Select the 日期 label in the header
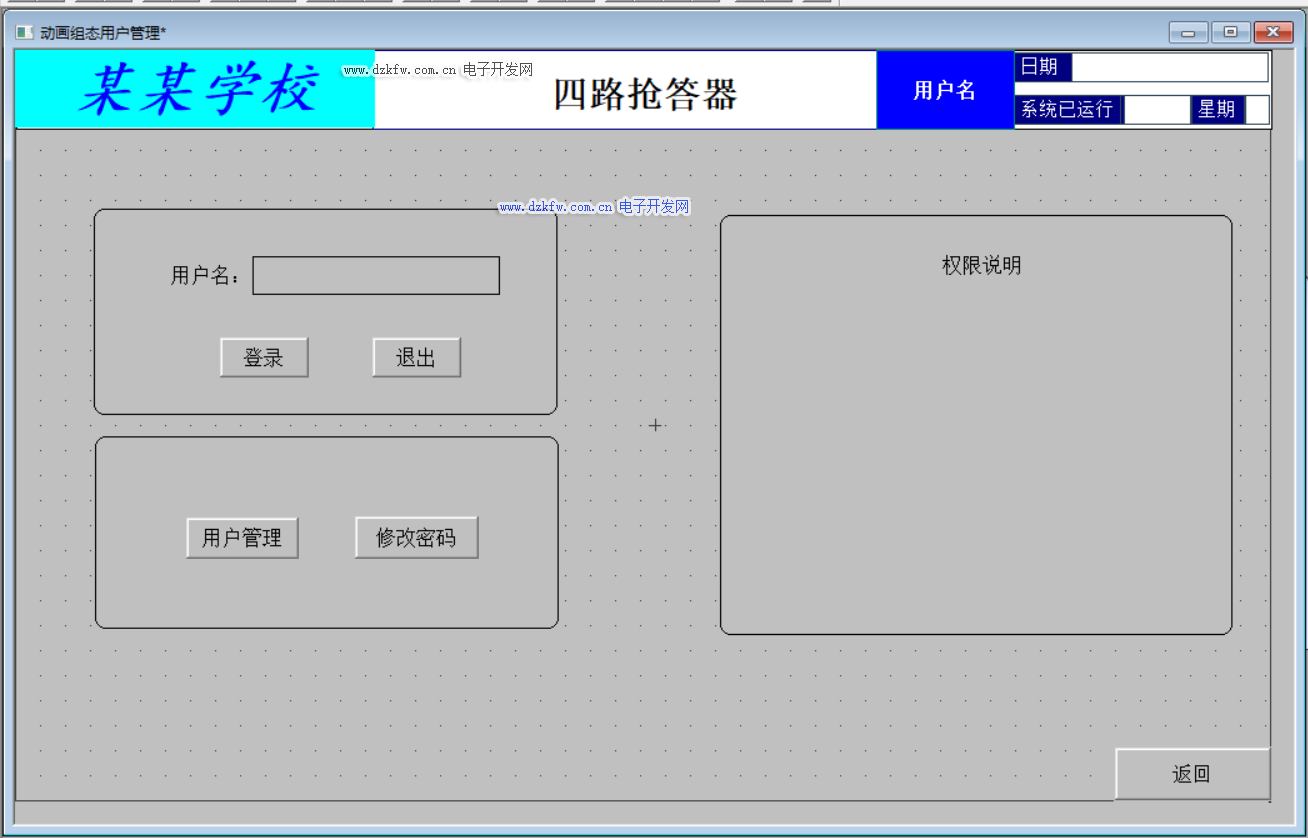The height and width of the screenshot is (838, 1308). [x=1042, y=68]
